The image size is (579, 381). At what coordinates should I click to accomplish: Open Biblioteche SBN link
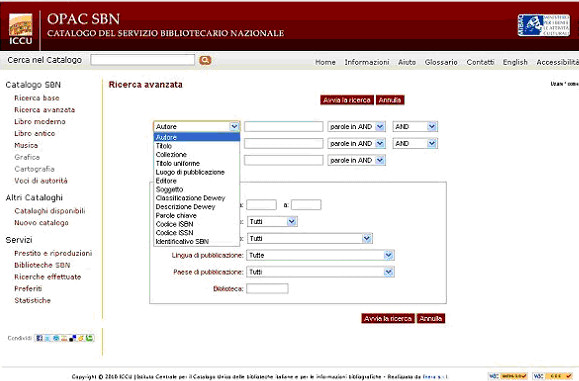pos(42,265)
